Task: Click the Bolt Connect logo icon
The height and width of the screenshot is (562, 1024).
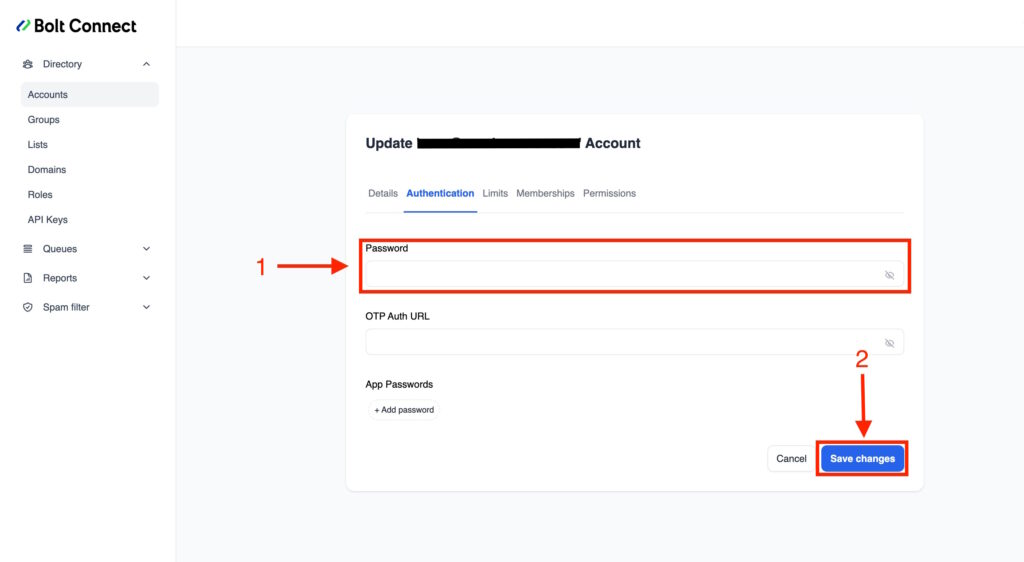Action: (23, 26)
